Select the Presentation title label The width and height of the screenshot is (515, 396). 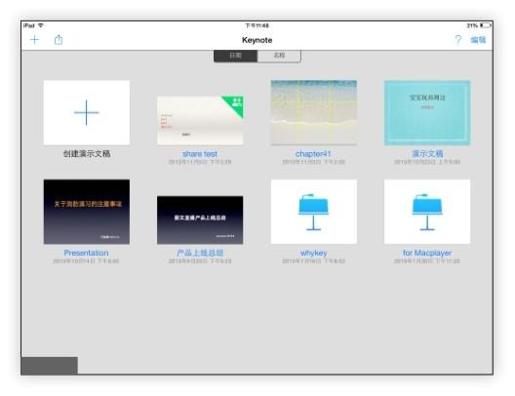coord(86,253)
